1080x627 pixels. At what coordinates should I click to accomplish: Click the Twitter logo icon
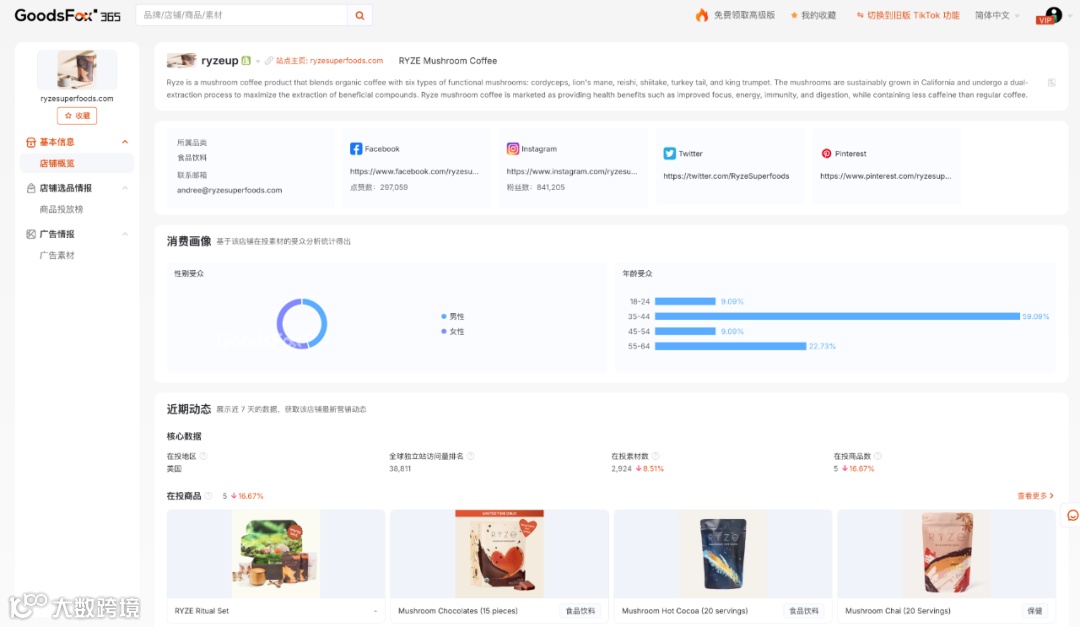(669, 154)
